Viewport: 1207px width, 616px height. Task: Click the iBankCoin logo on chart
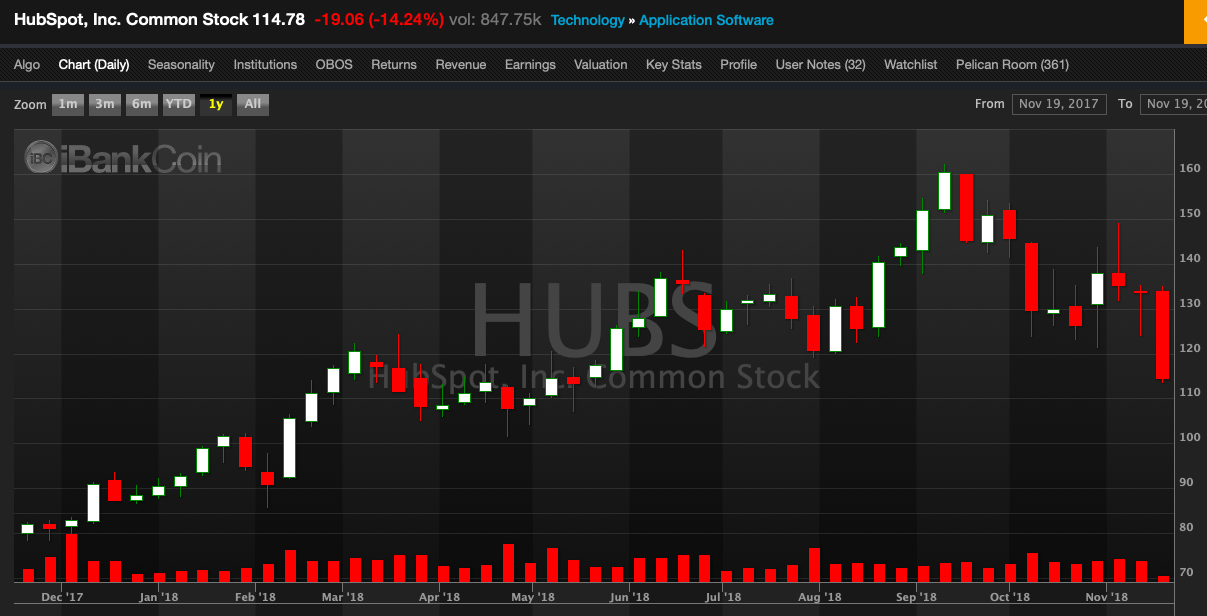tap(123, 159)
